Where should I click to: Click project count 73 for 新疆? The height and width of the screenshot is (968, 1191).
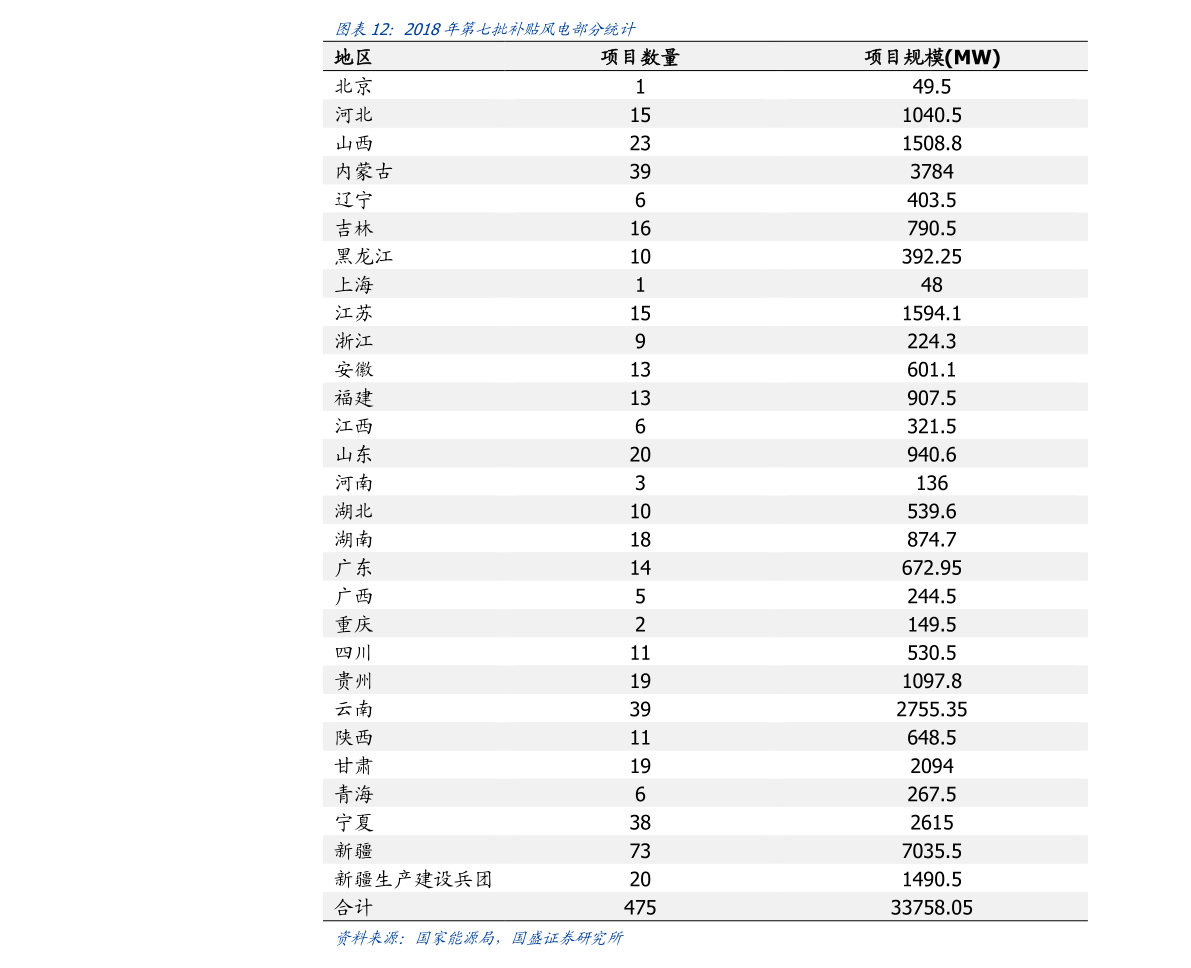click(x=640, y=851)
